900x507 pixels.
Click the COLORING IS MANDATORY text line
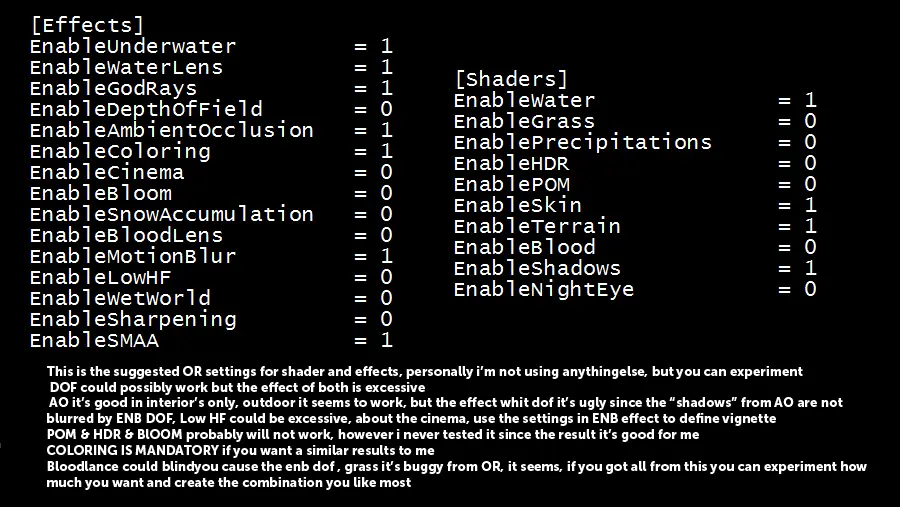pyautogui.click(x=240, y=450)
